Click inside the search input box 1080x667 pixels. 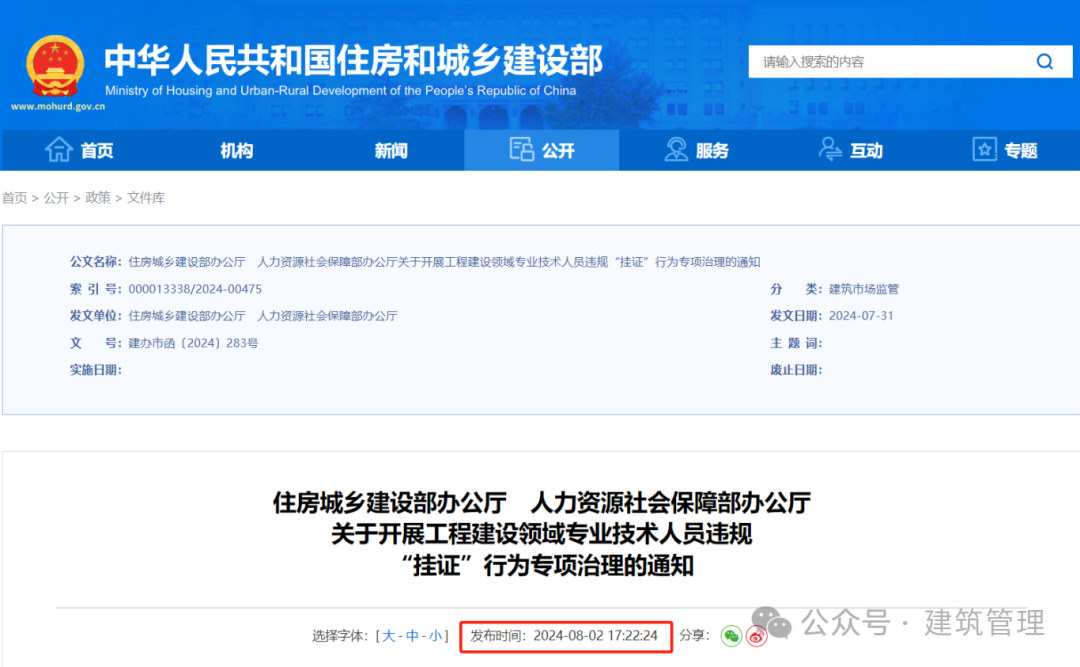[880, 61]
